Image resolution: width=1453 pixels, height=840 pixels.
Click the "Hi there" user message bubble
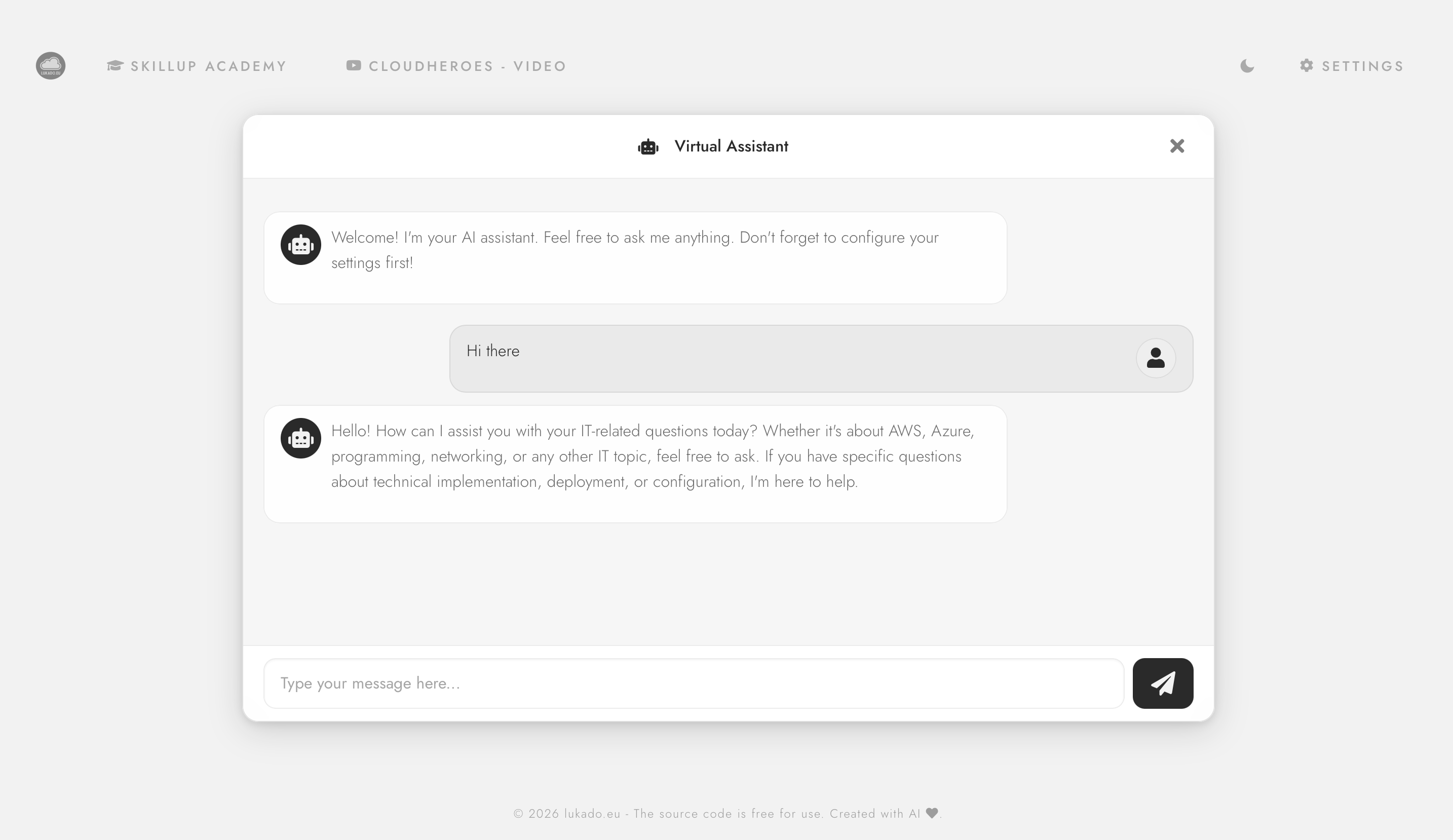pyautogui.click(x=796, y=358)
